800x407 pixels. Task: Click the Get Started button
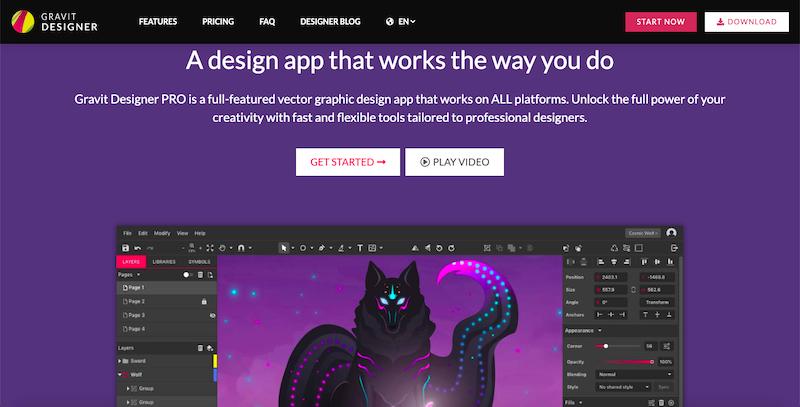tap(348, 162)
